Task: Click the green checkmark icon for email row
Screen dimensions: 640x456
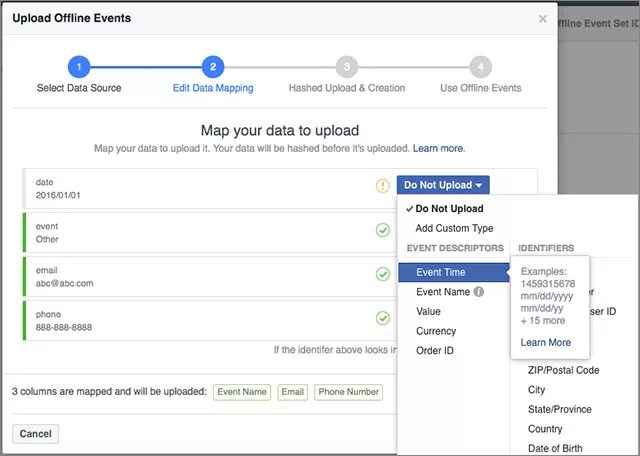Action: click(x=382, y=274)
